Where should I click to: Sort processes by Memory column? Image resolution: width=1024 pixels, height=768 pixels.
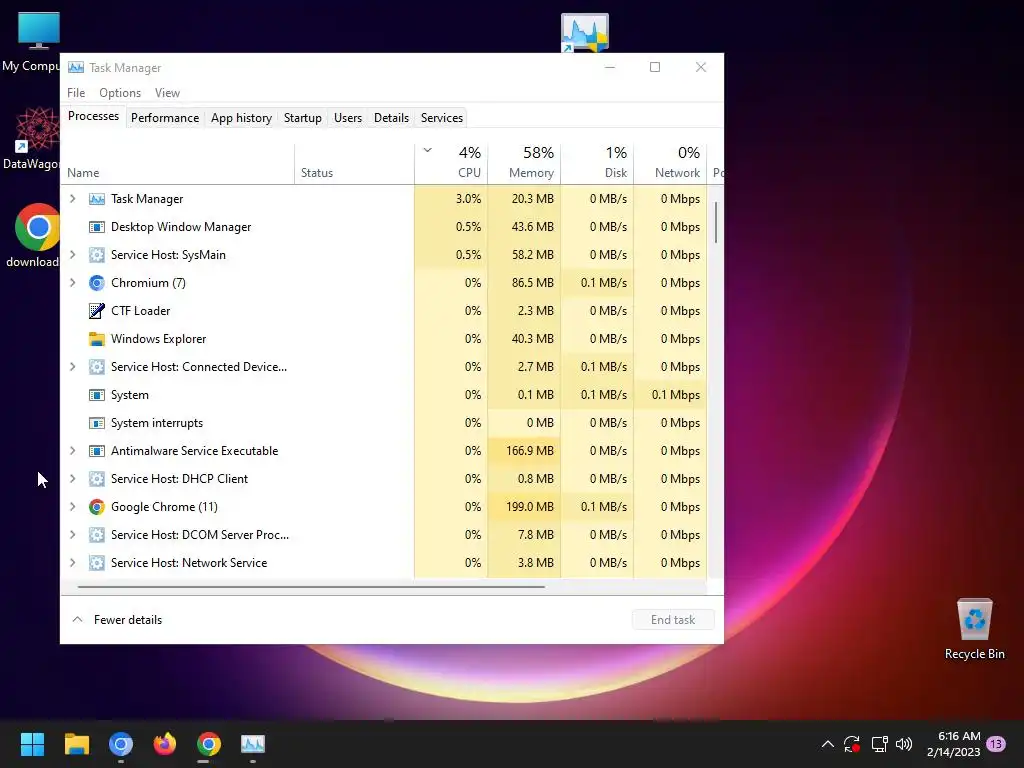524,163
